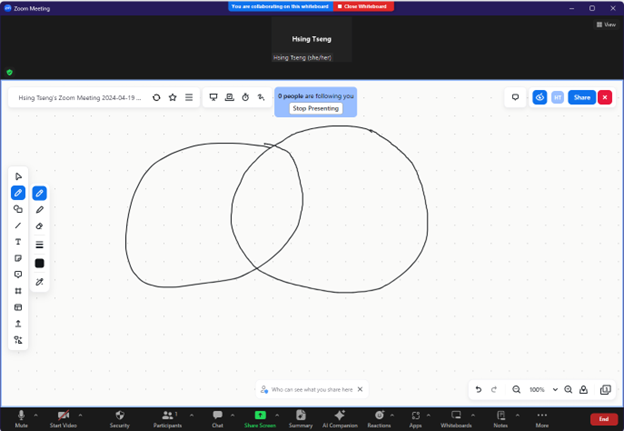Screen dimensions: 624x431
Task: Click the HT collaborator avatar
Action: point(558,97)
